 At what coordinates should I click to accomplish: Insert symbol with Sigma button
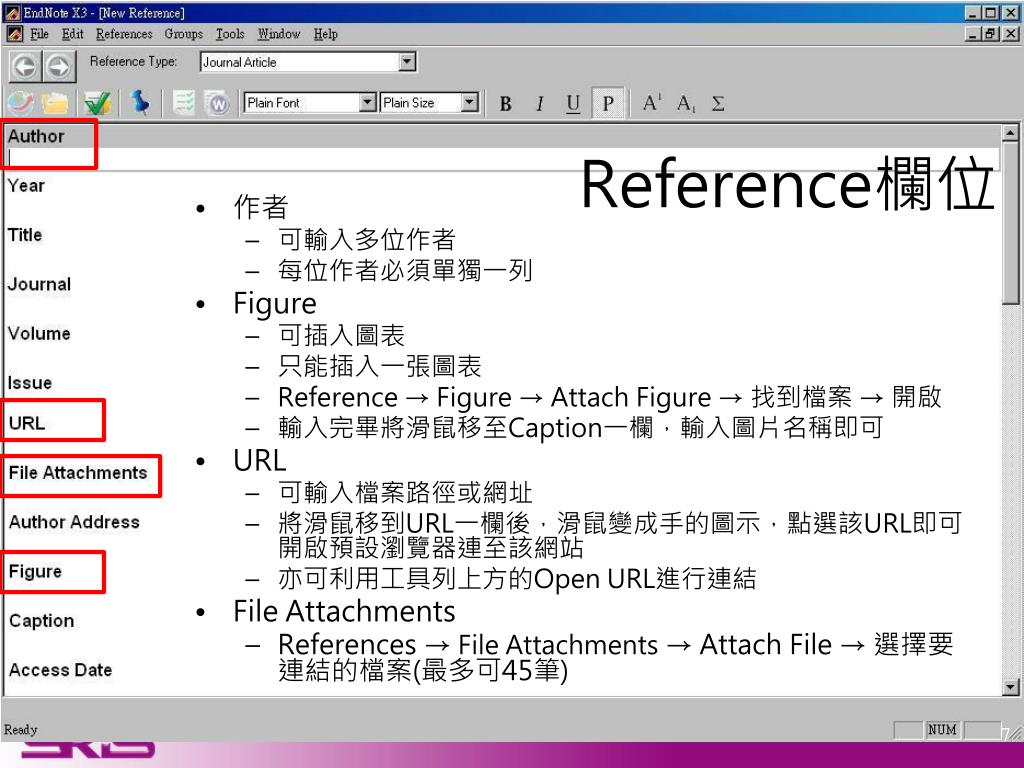(x=718, y=103)
